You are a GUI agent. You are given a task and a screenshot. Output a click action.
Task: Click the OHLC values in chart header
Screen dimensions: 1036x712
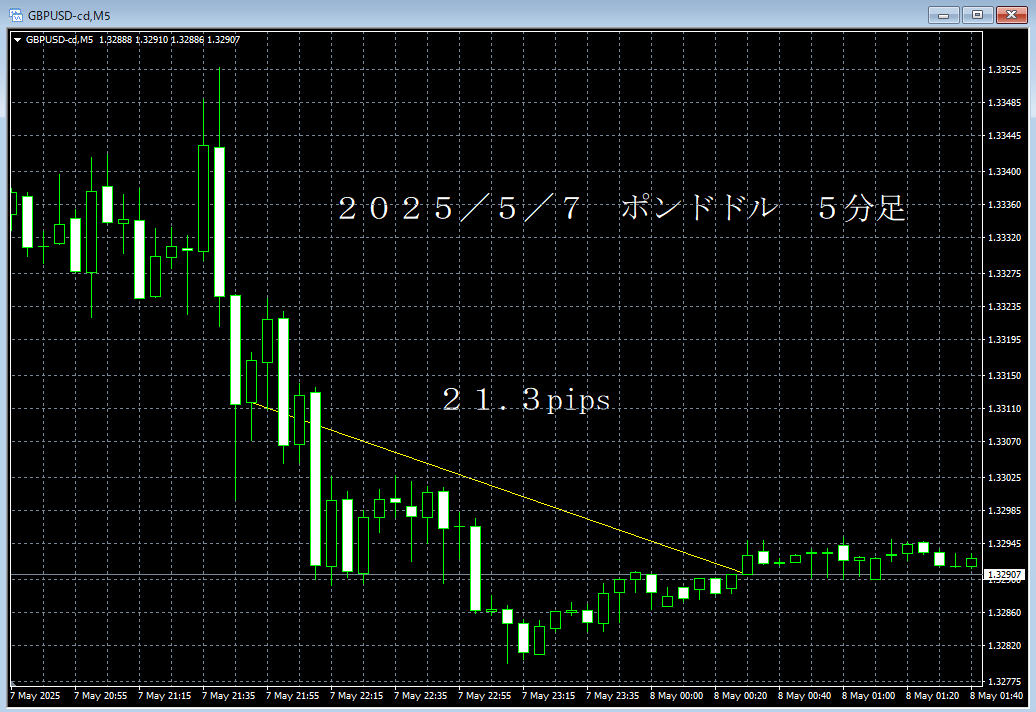170,40
